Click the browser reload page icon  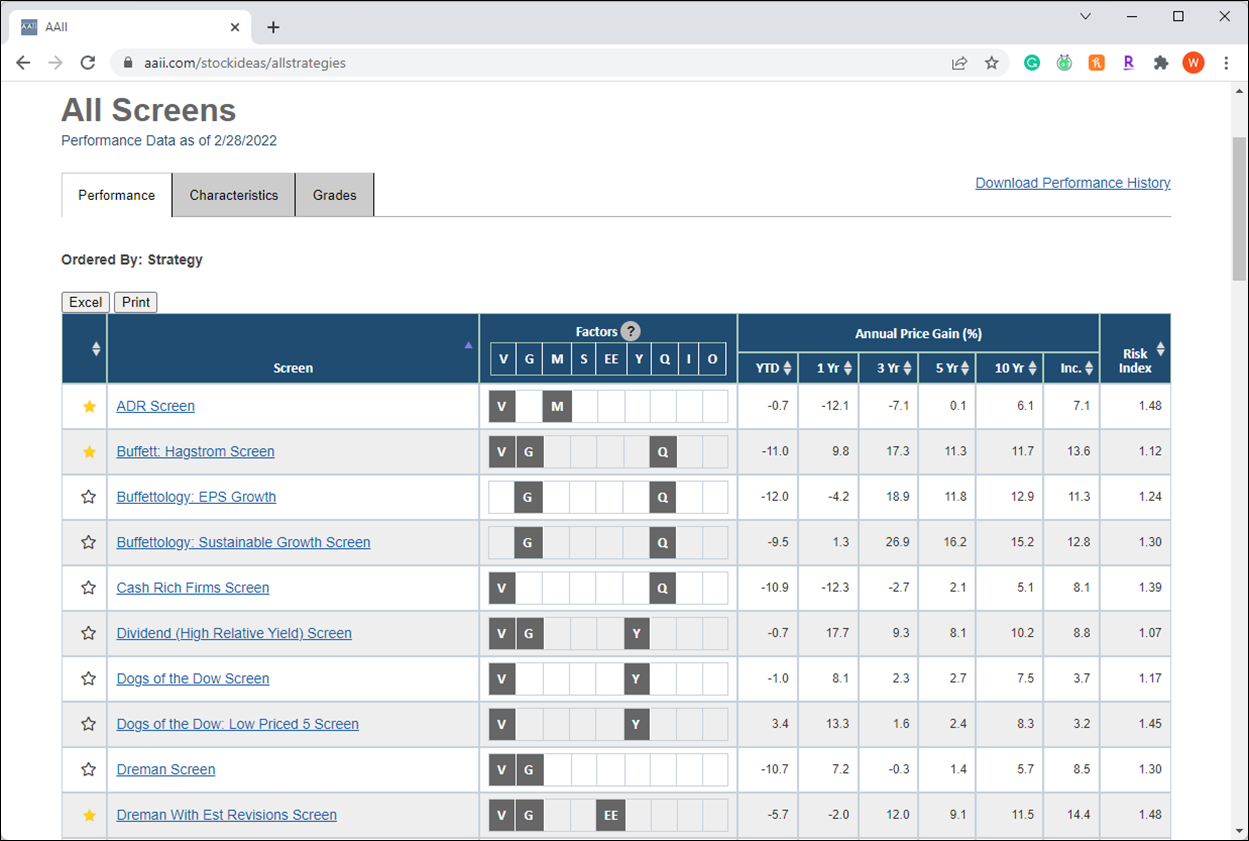click(x=88, y=62)
